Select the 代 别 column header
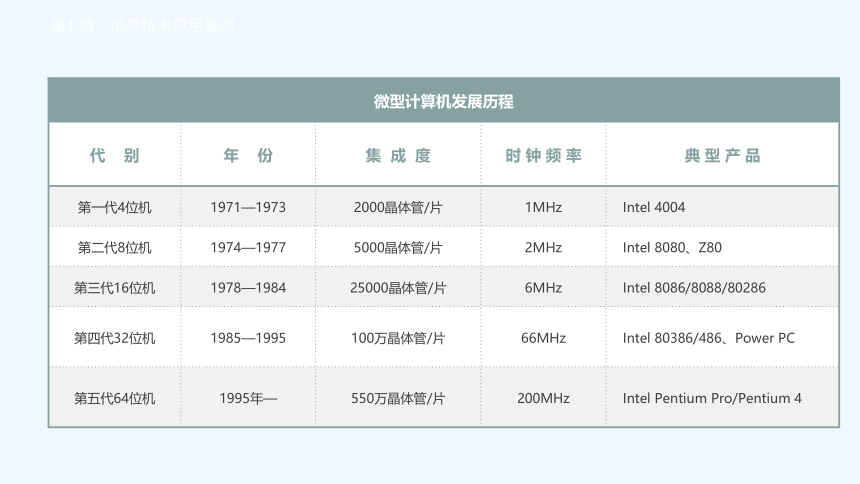860x484 pixels. [115, 156]
